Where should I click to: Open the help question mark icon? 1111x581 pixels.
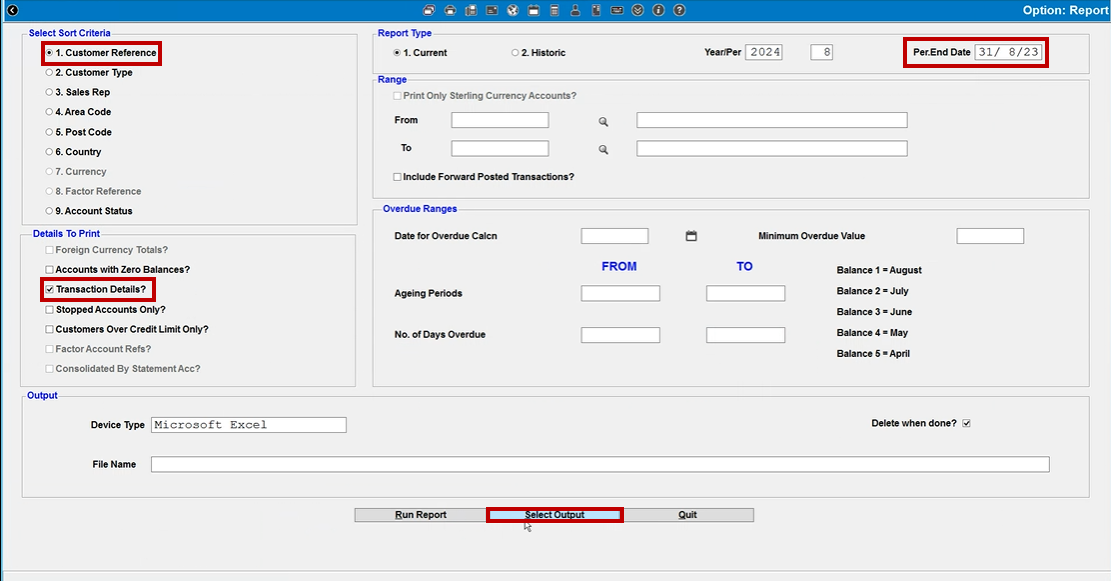click(679, 10)
